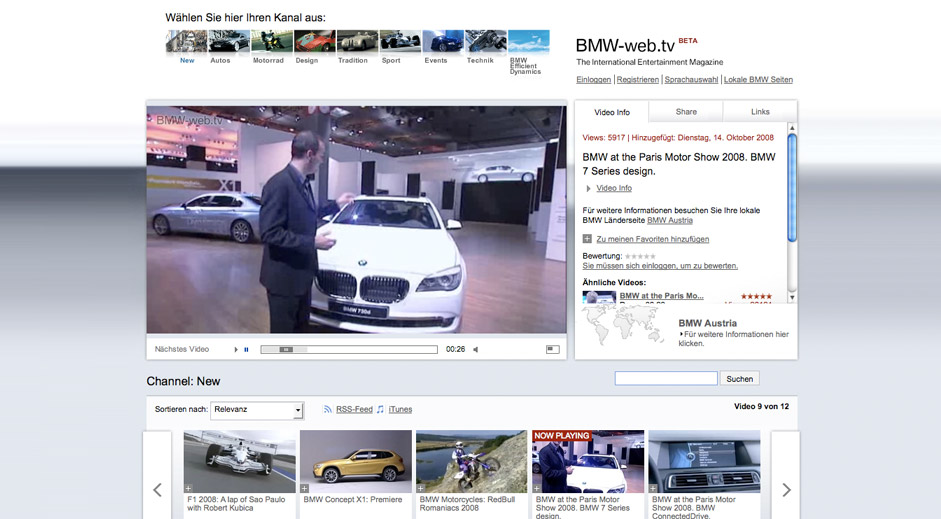
Task: Click the Suchen button
Action: [739, 379]
